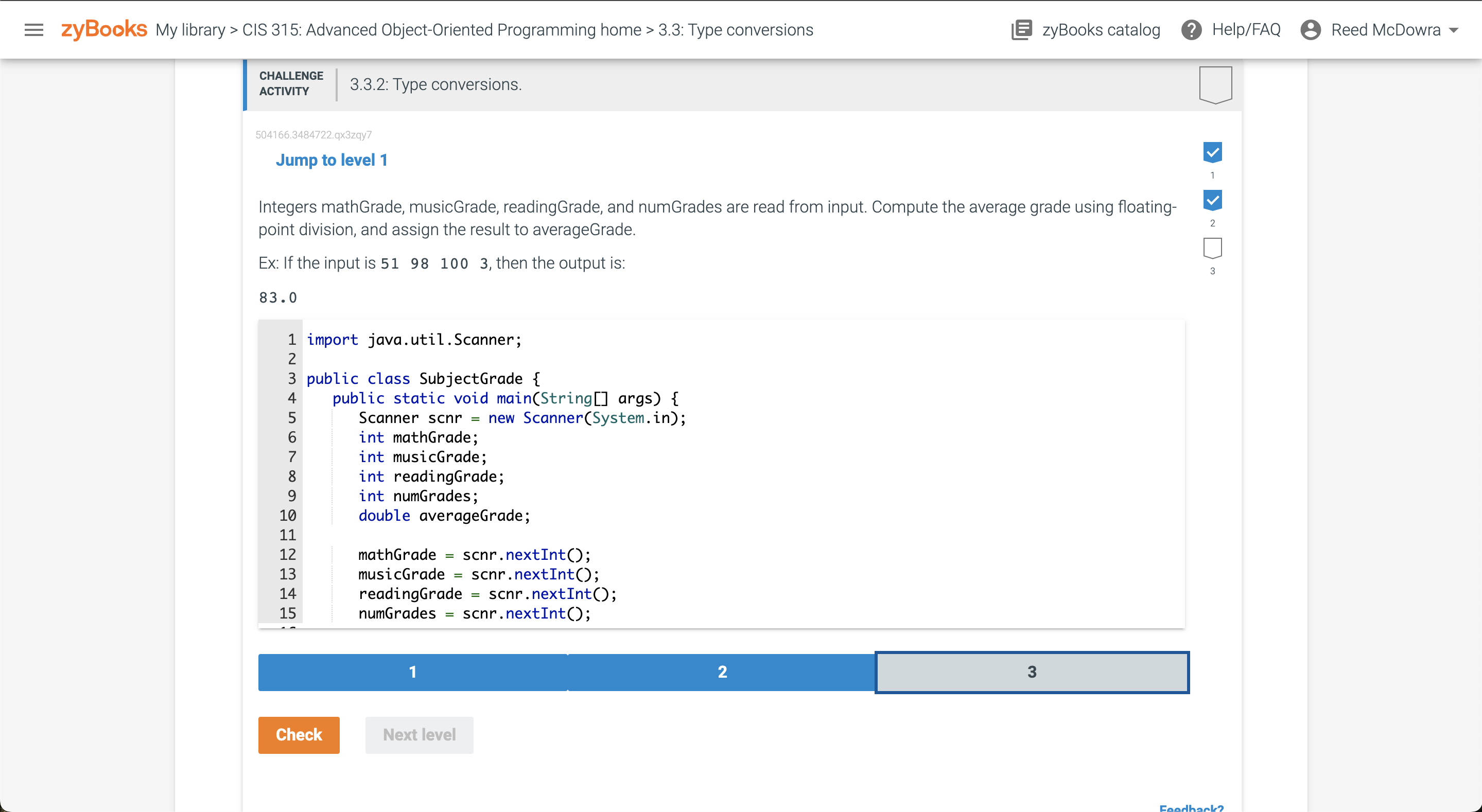This screenshot has width=1482, height=812.
Task: Go to CIS 315 course home breadcrumb
Action: [x=441, y=30]
